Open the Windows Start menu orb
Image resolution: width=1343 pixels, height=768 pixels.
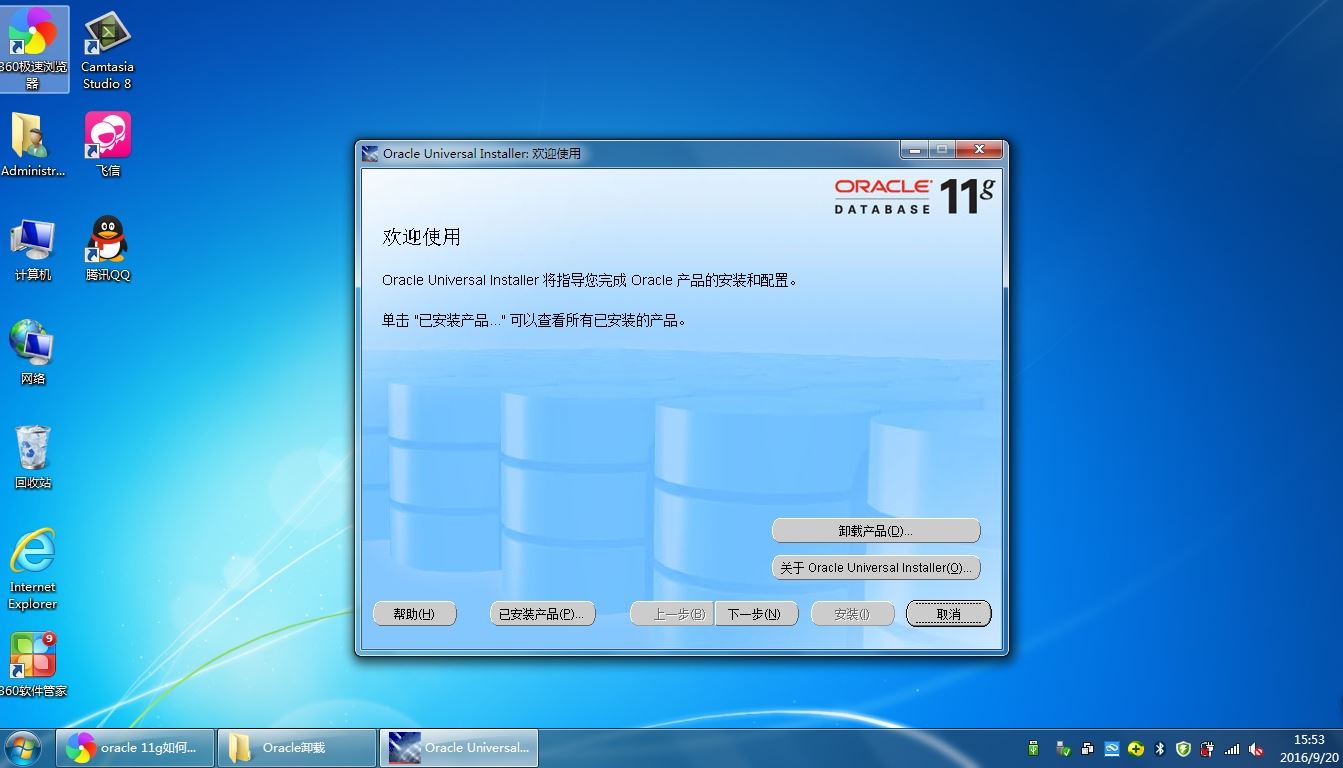[22, 748]
